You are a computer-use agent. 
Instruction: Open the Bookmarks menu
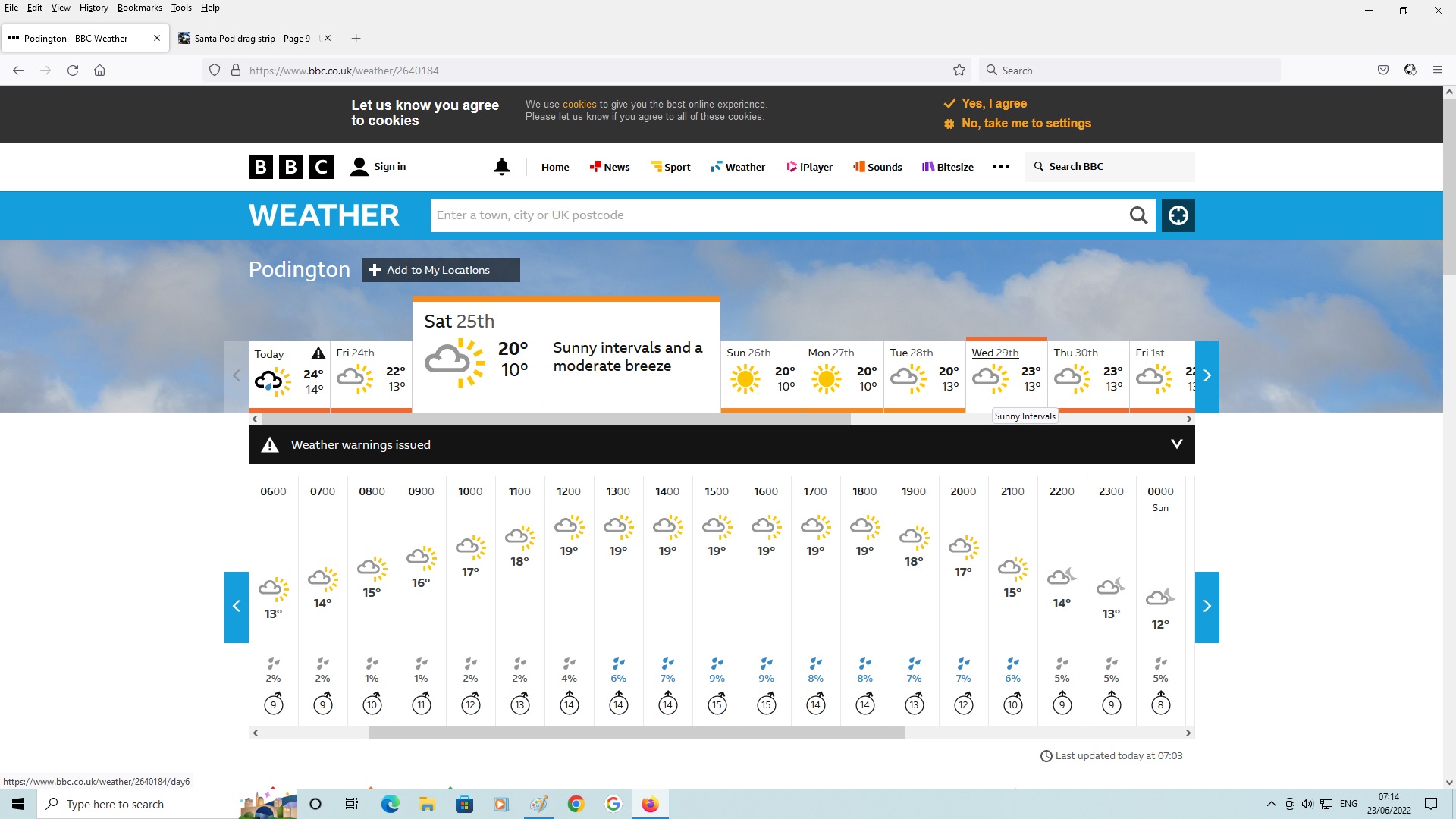click(x=140, y=8)
